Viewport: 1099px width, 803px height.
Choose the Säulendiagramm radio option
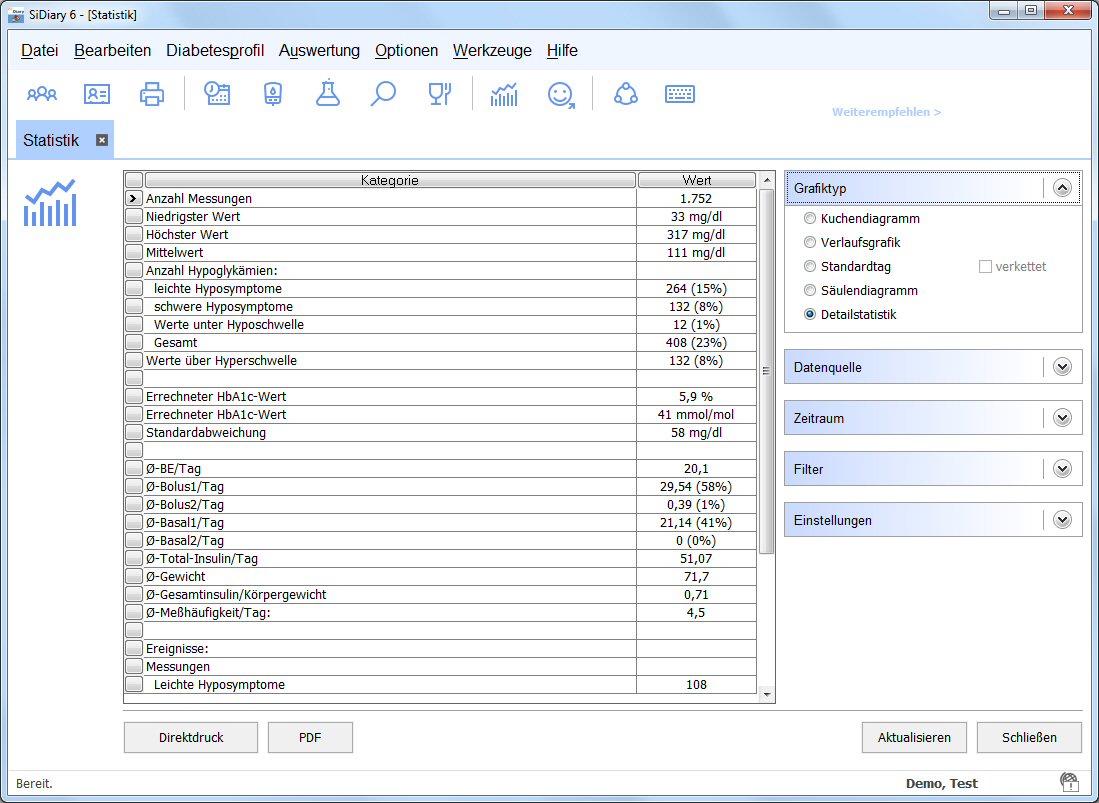coord(810,290)
